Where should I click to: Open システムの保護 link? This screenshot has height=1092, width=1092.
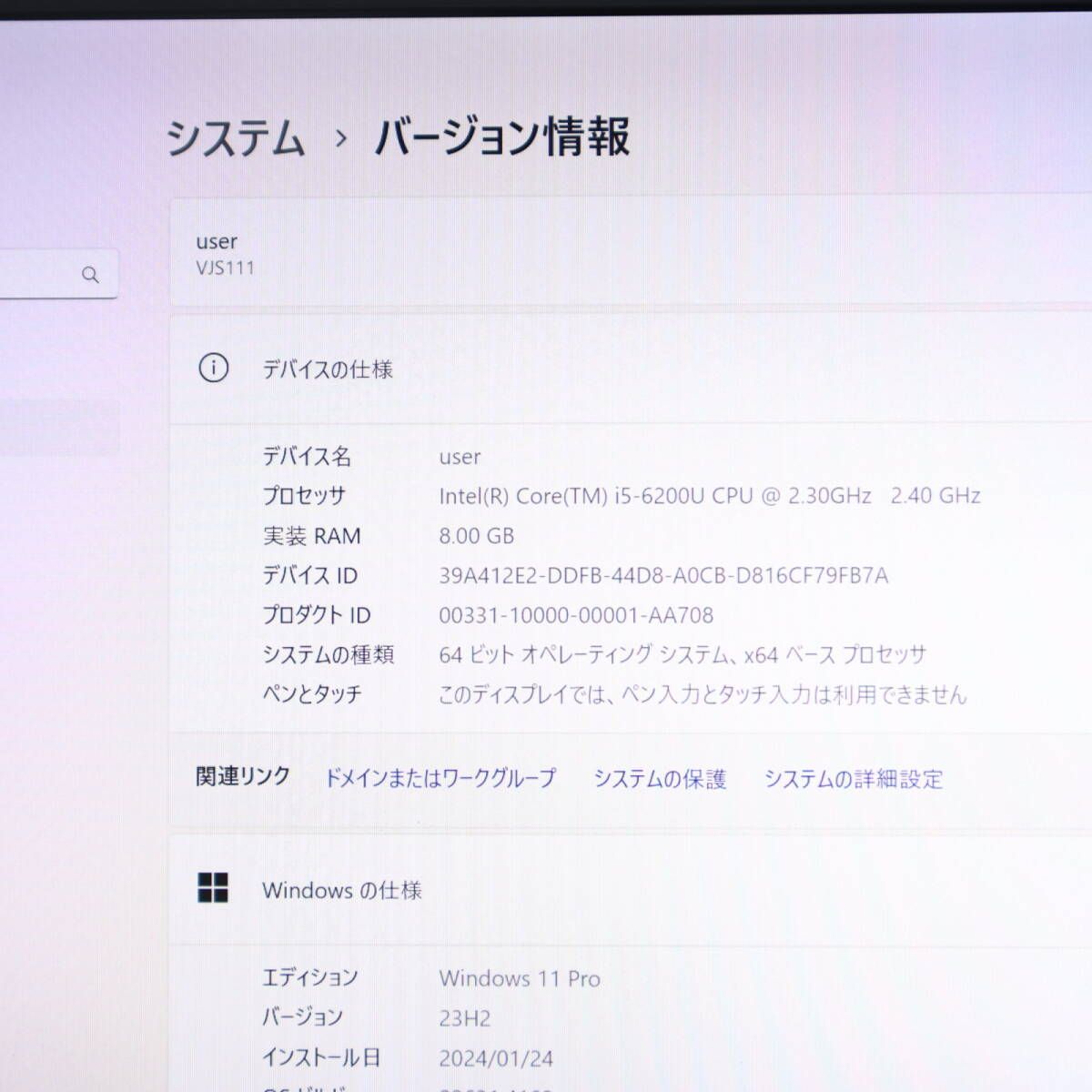(x=660, y=779)
